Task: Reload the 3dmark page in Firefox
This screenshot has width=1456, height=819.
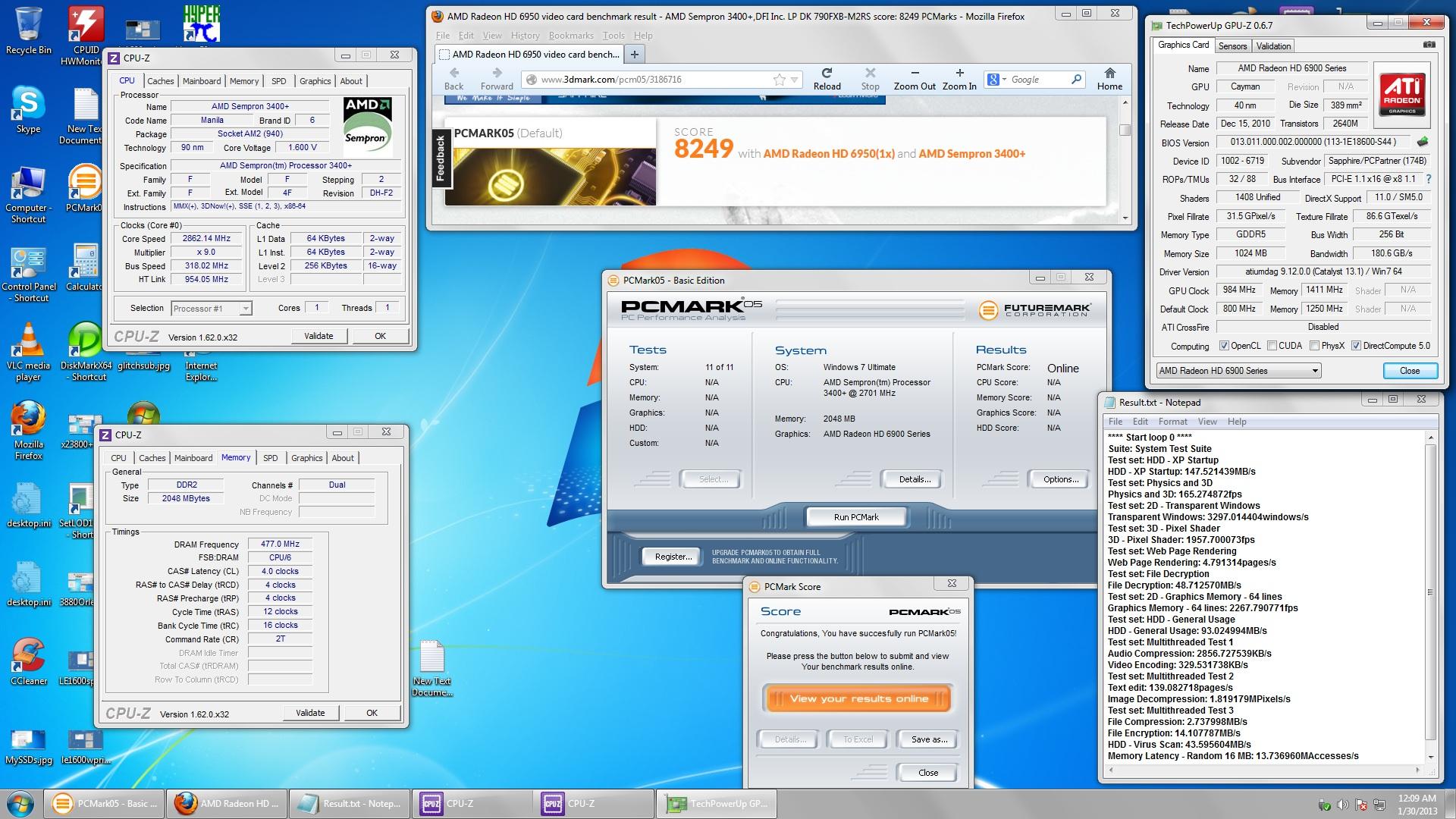Action: point(827,78)
